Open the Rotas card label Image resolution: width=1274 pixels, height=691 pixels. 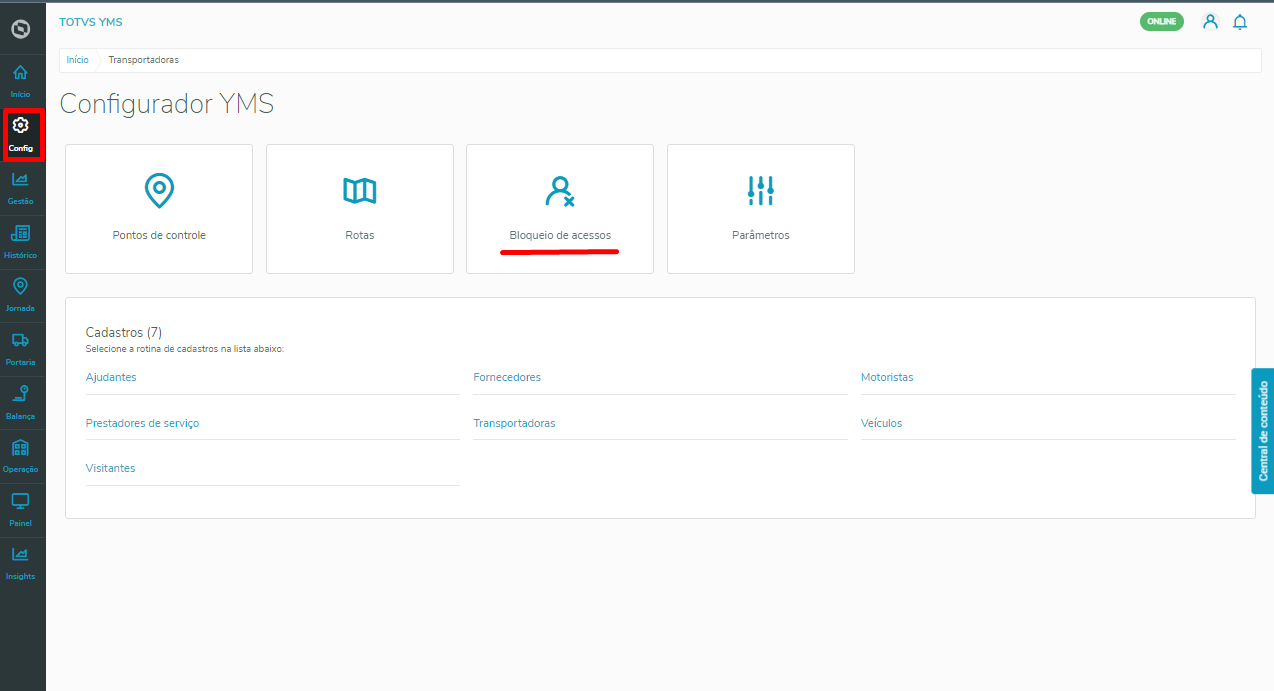point(360,235)
